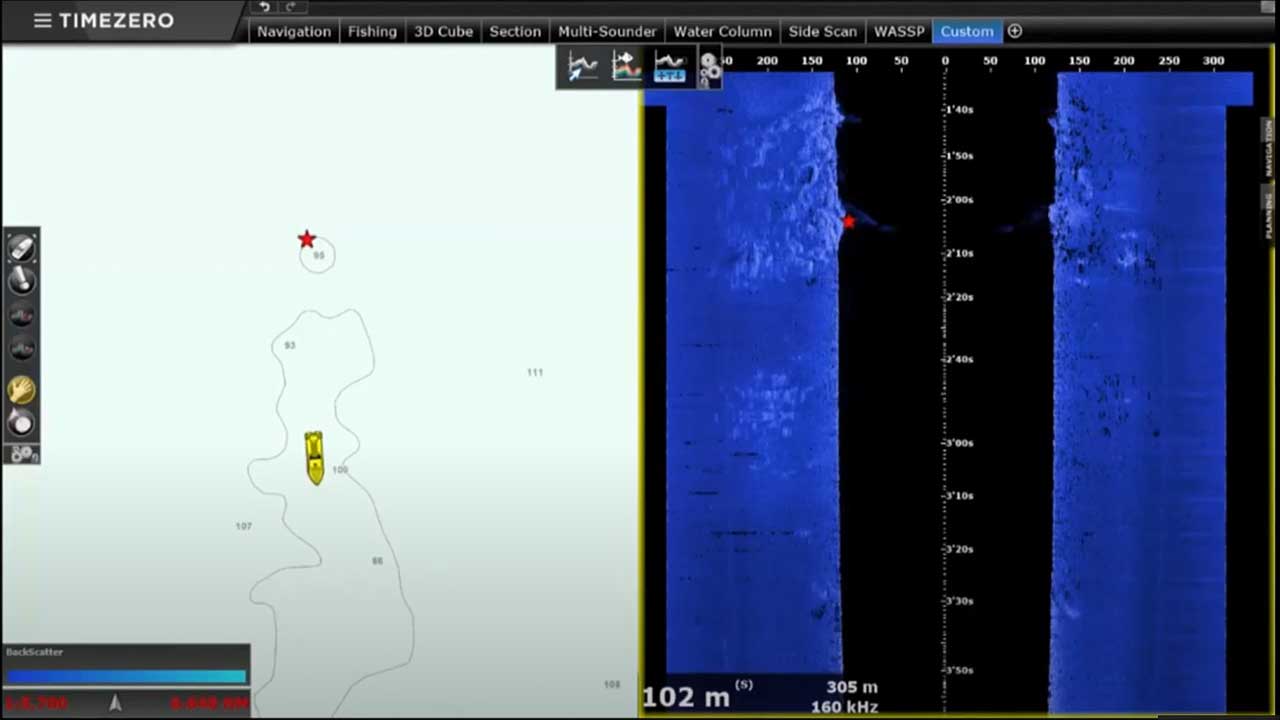Adjust the BackScatter blue color scale bar

pos(126,677)
